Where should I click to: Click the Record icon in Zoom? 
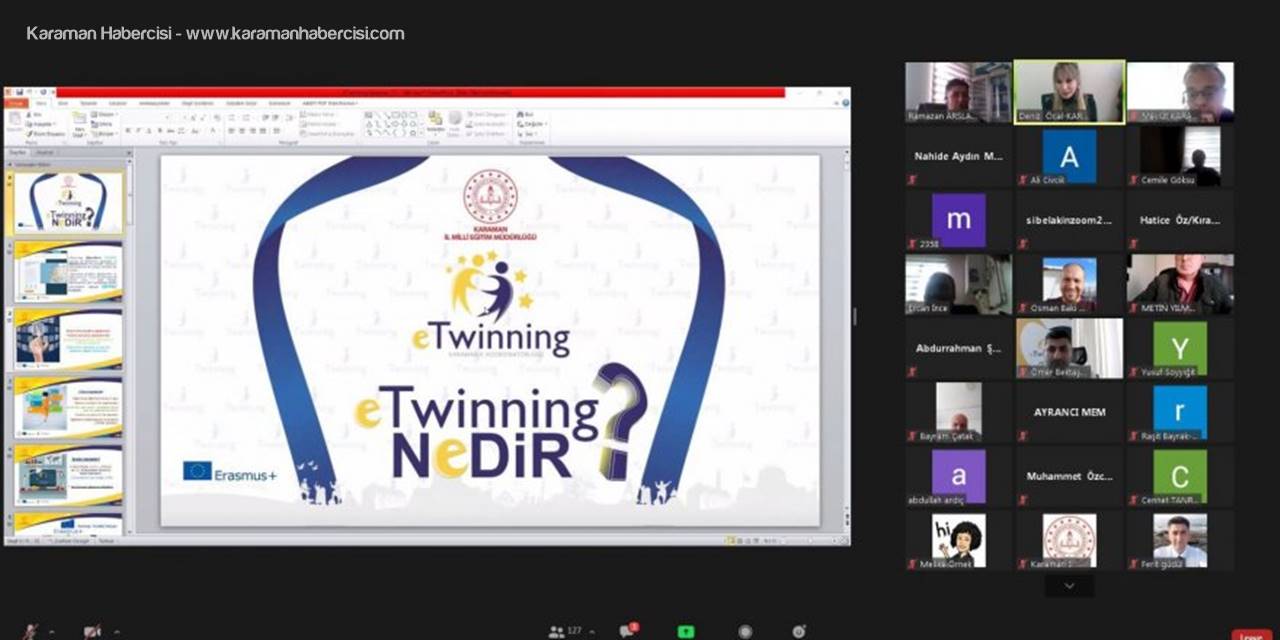[745, 631]
